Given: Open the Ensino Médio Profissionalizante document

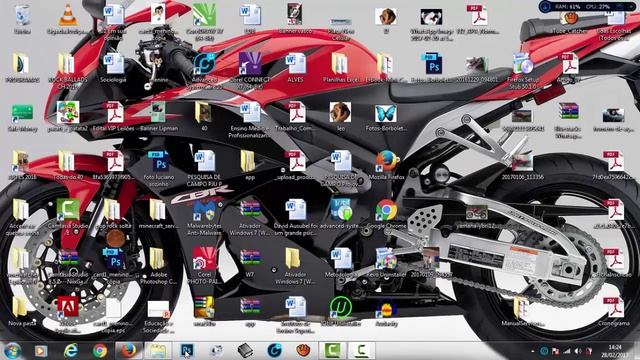Looking at the screenshot, I should [x=249, y=113].
